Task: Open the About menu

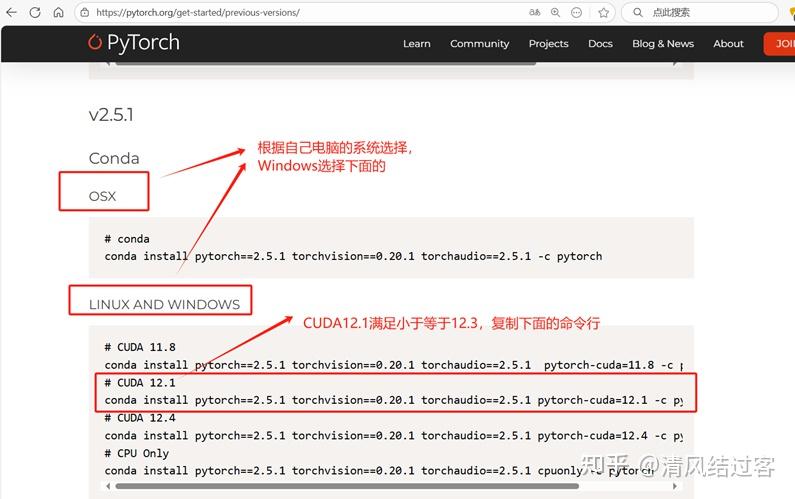Action: [729, 44]
